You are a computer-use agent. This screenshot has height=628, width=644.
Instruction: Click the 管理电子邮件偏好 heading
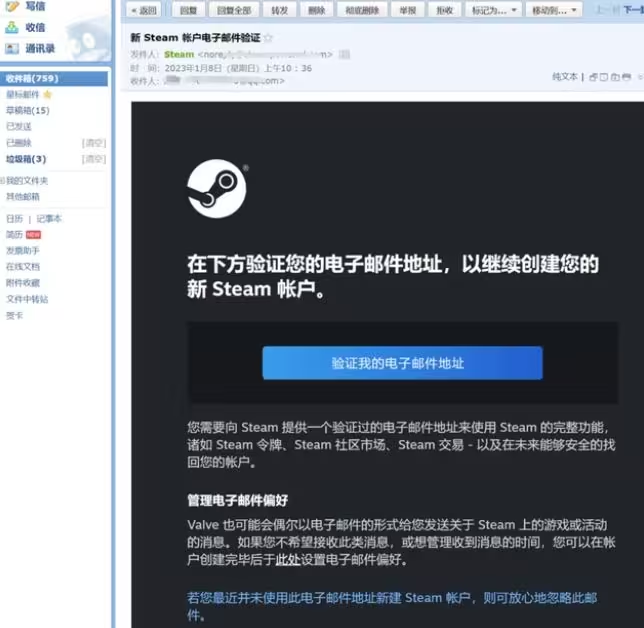[237, 501]
